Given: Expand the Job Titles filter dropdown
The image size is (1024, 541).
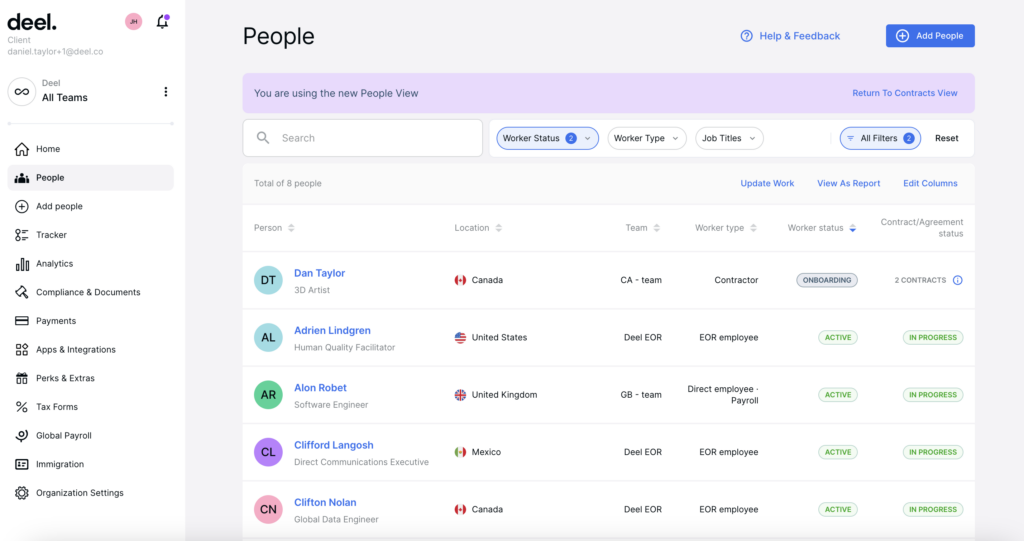Looking at the screenshot, I should click(x=729, y=139).
